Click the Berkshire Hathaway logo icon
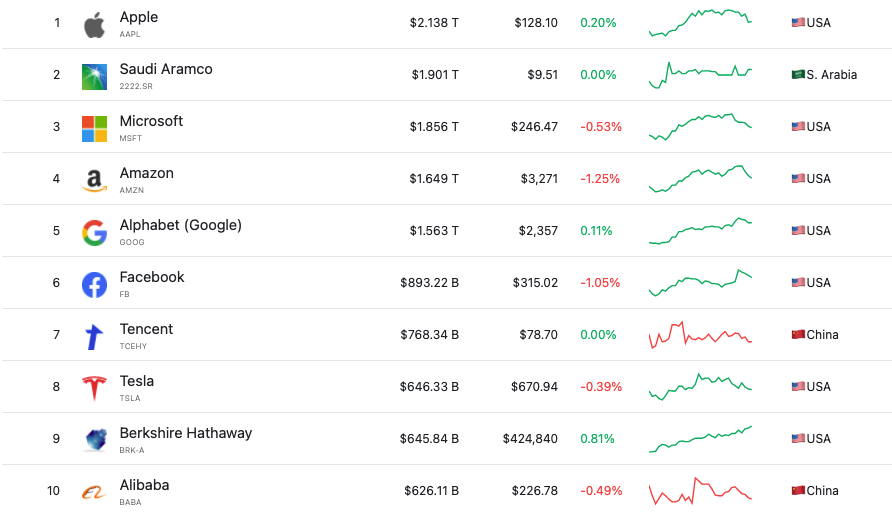The image size is (892, 513). (94, 440)
